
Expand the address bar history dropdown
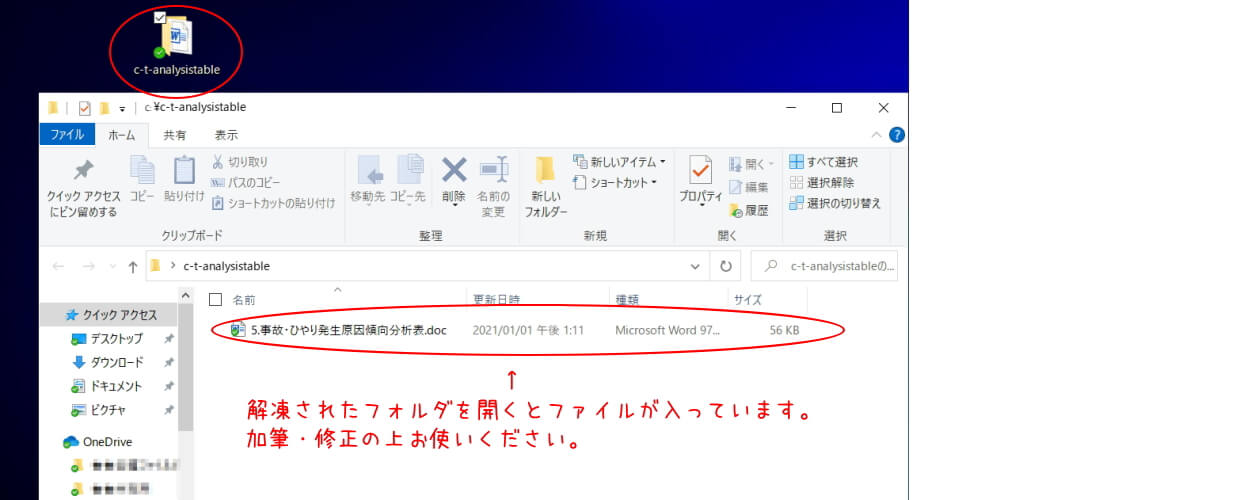(696, 267)
